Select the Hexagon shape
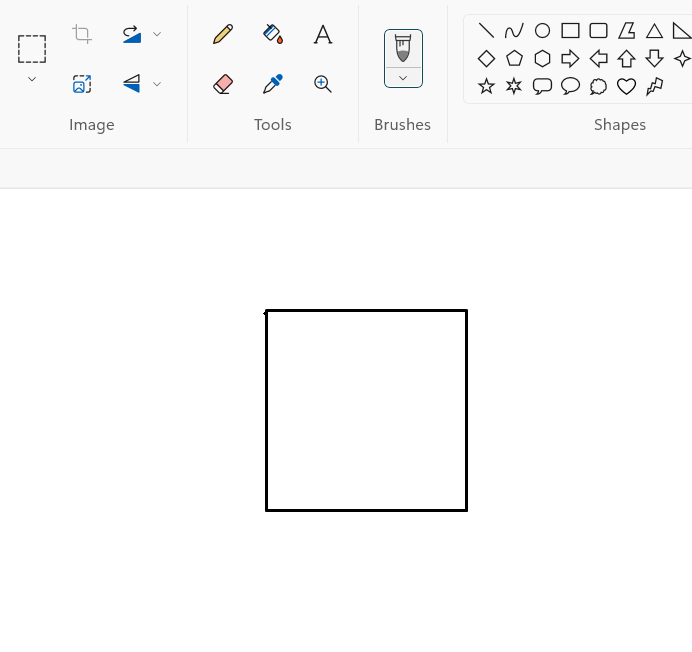Screen dimensions: 692x652 [542, 58]
